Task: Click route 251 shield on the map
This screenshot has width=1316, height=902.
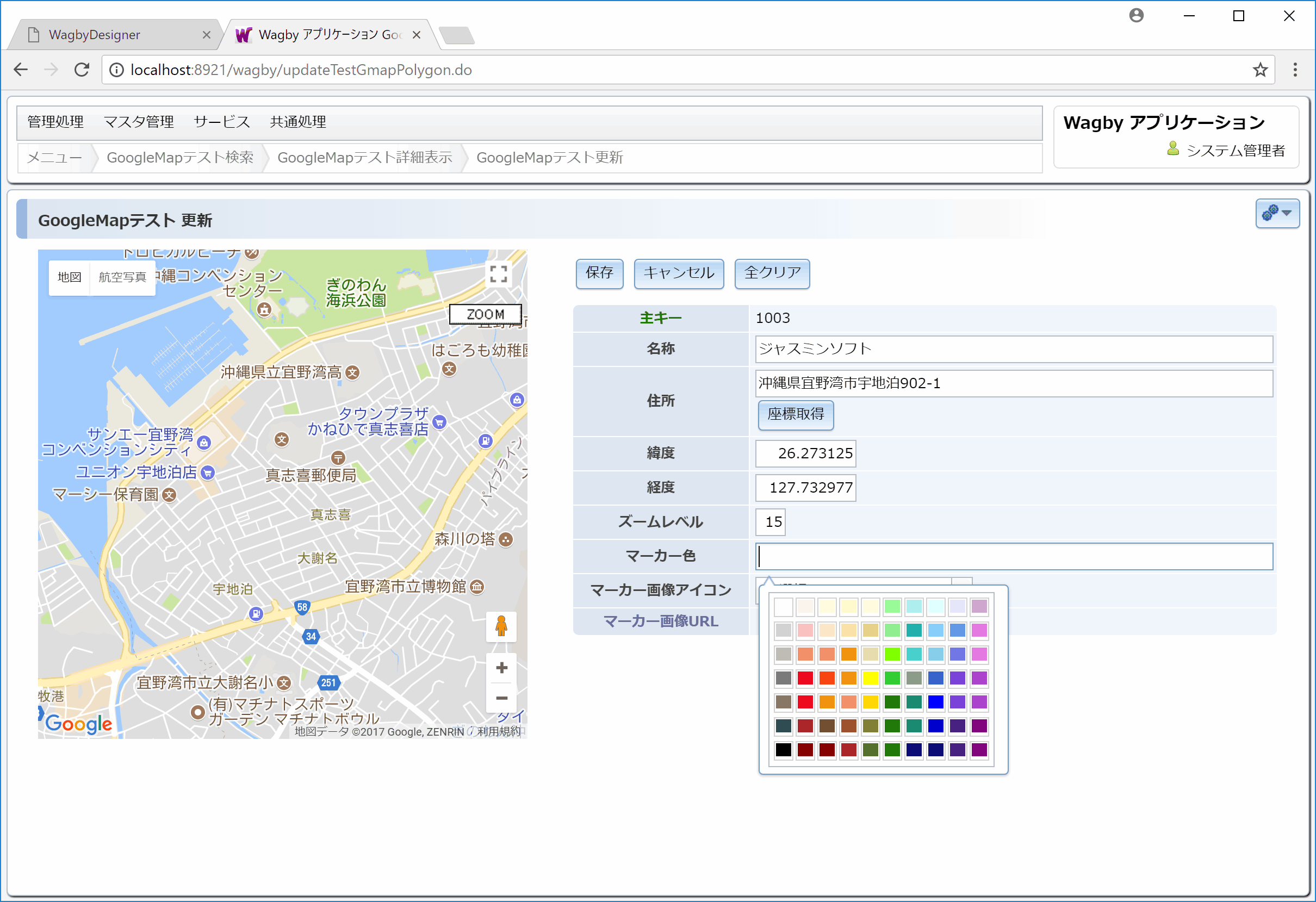Action: click(328, 682)
